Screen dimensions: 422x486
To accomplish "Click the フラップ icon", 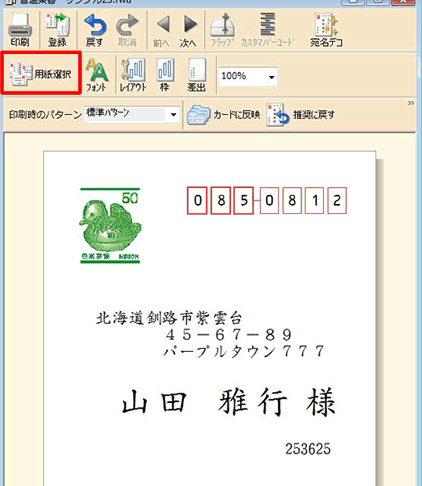I will (222, 30).
